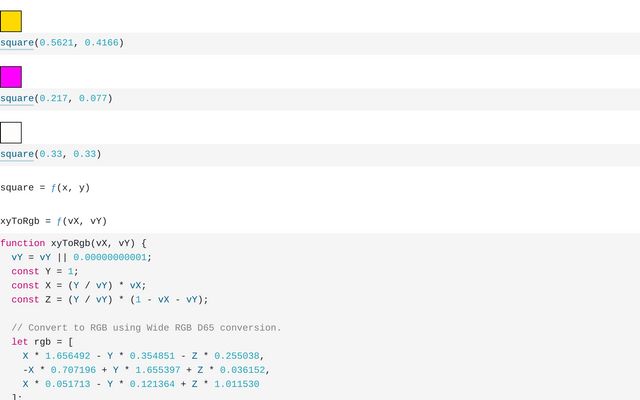
Task: Click the 0.217 number in second cell
Action: pos(52,99)
